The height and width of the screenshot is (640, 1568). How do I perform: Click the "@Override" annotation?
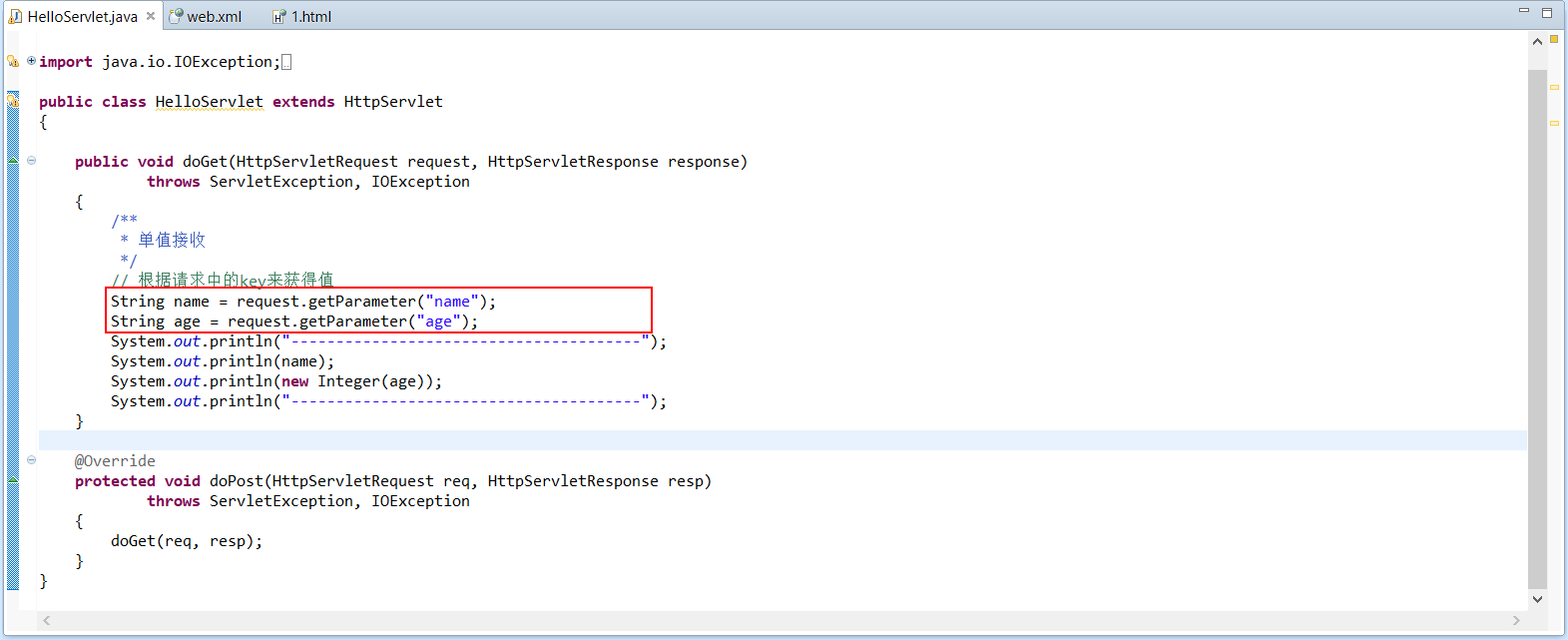tap(115, 461)
